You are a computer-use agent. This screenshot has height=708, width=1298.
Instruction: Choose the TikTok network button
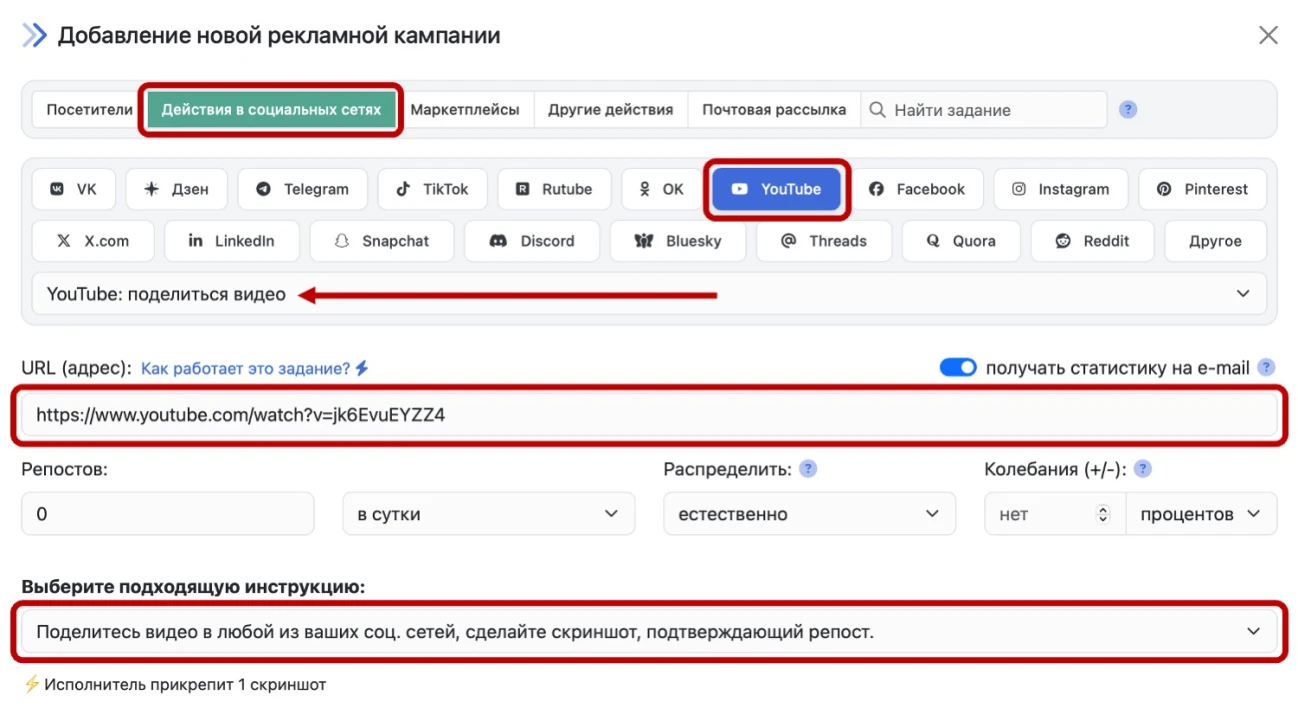[x=432, y=189]
